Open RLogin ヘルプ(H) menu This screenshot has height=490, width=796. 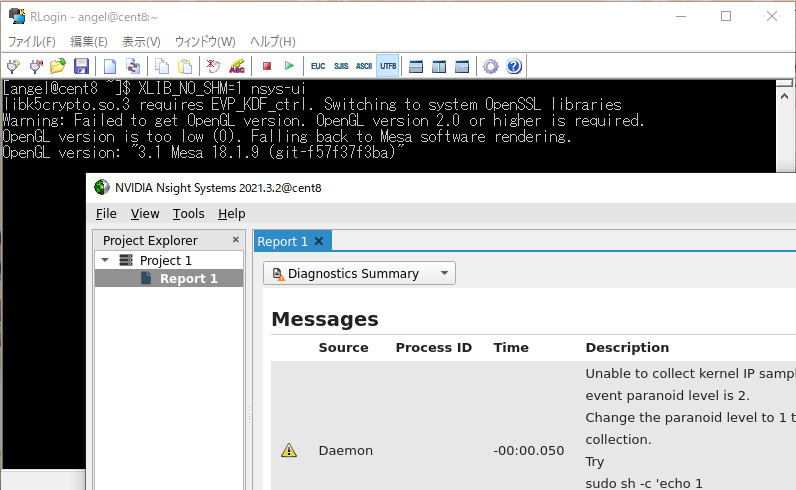pyautogui.click(x=273, y=42)
